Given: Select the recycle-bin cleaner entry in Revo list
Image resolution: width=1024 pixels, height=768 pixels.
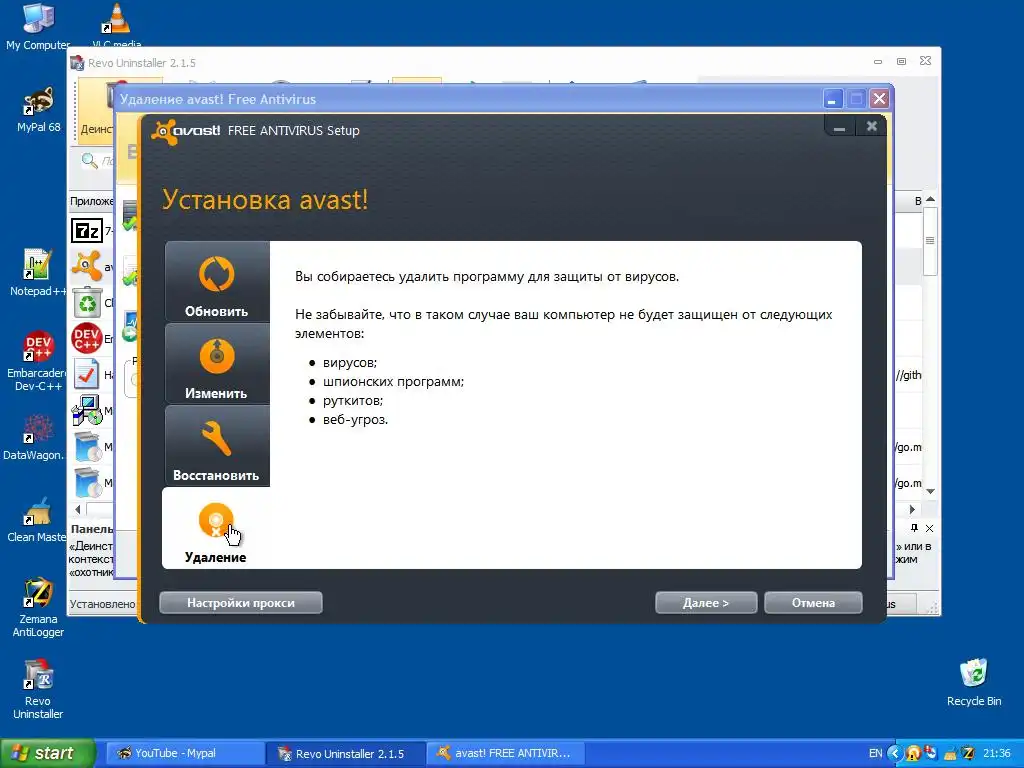Looking at the screenshot, I should click(x=87, y=302).
